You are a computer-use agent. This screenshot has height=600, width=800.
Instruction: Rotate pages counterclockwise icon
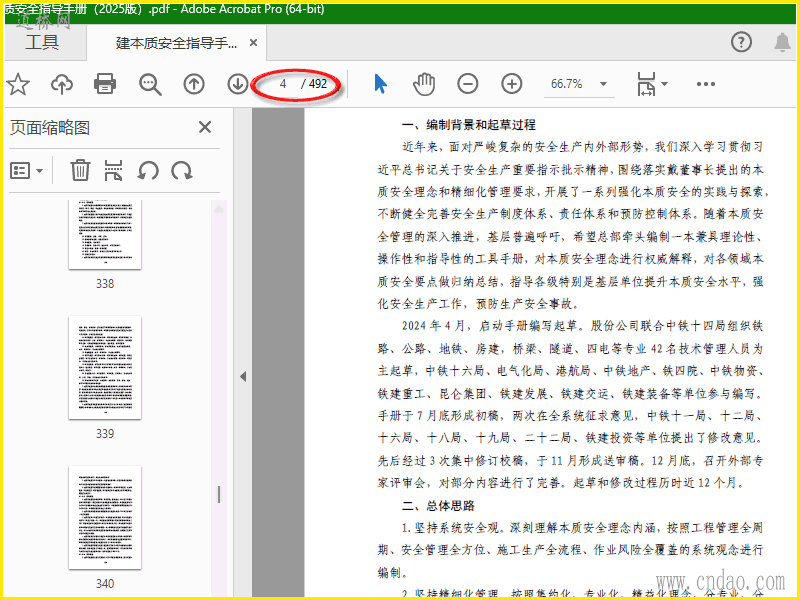148,171
